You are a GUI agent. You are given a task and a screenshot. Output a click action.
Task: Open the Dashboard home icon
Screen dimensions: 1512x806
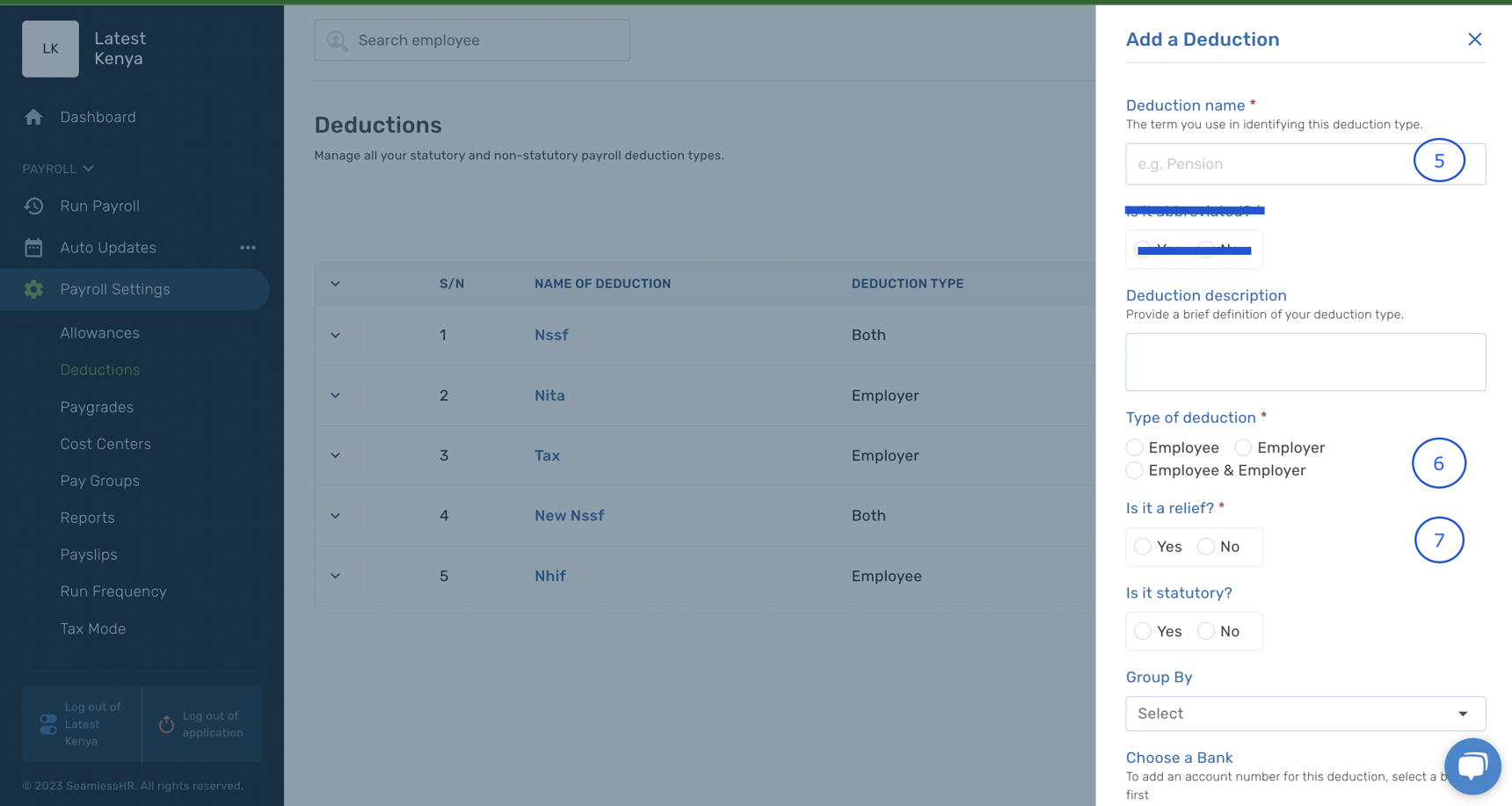coord(33,117)
